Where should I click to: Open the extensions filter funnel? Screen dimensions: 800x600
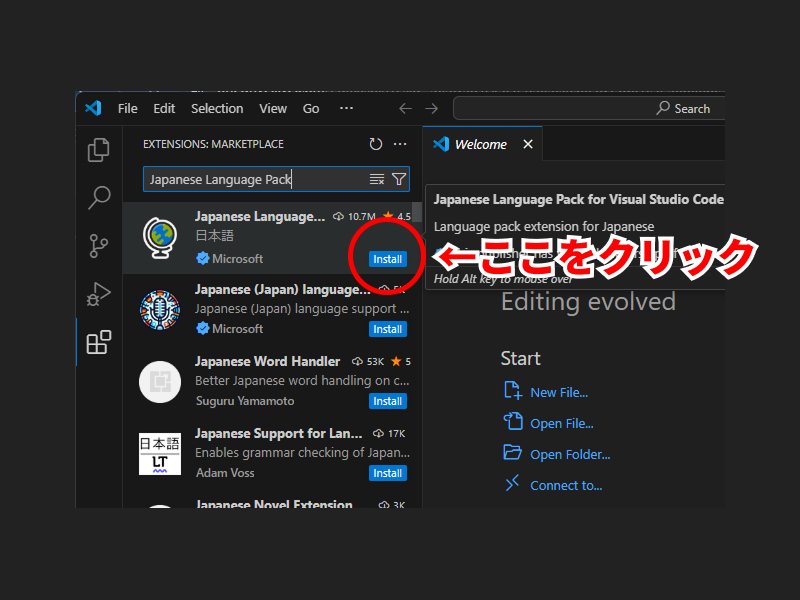pyautogui.click(x=398, y=179)
